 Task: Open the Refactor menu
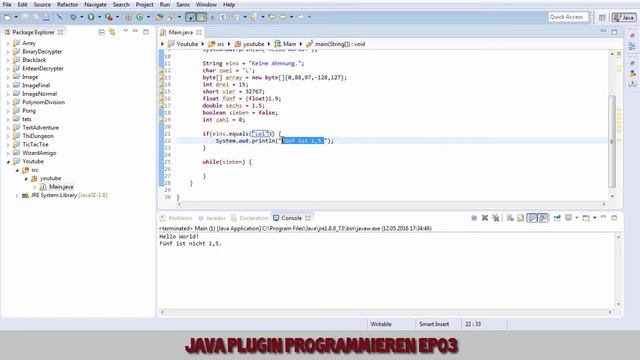(67, 4)
